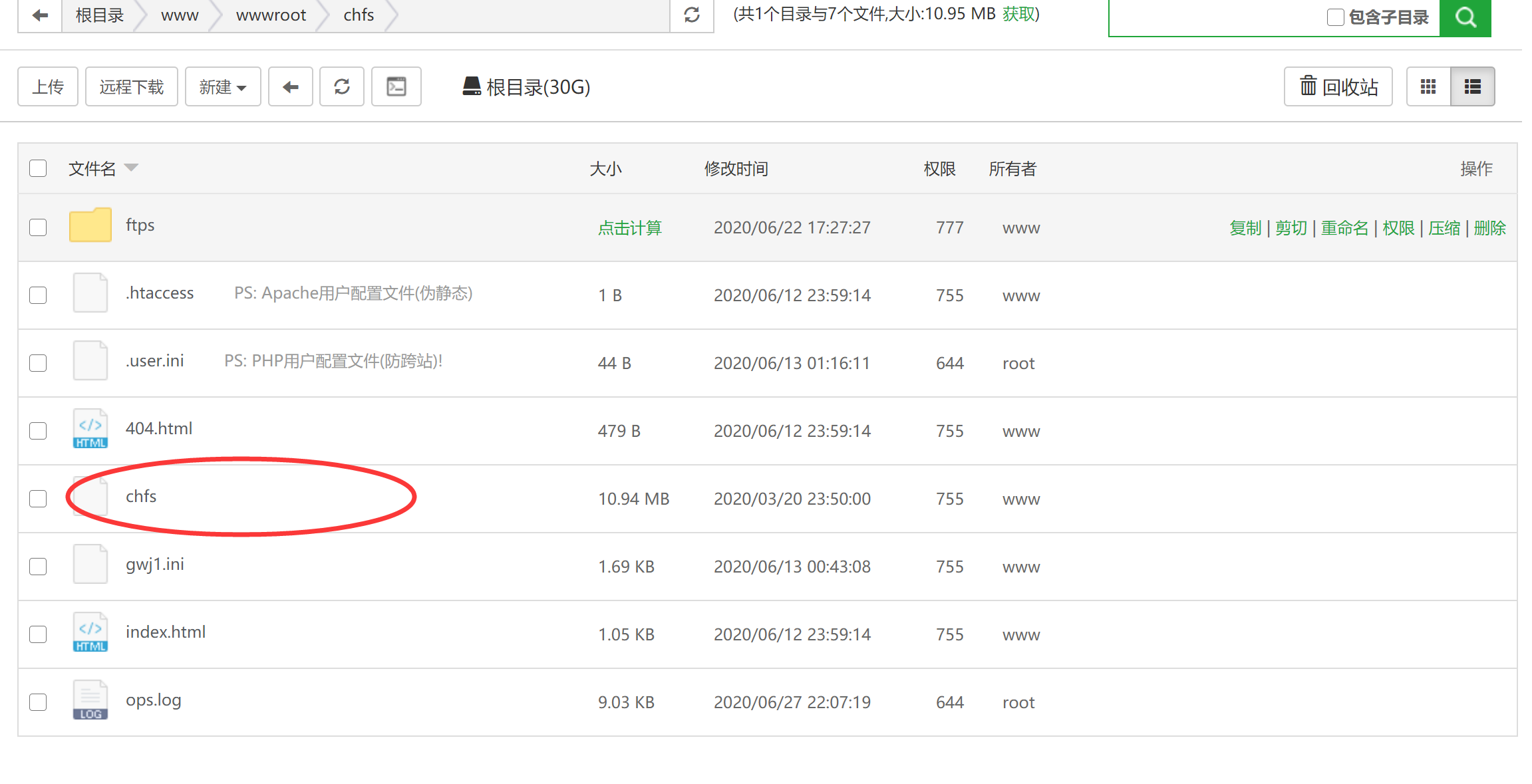Click the 获取 size link

tap(1018, 14)
